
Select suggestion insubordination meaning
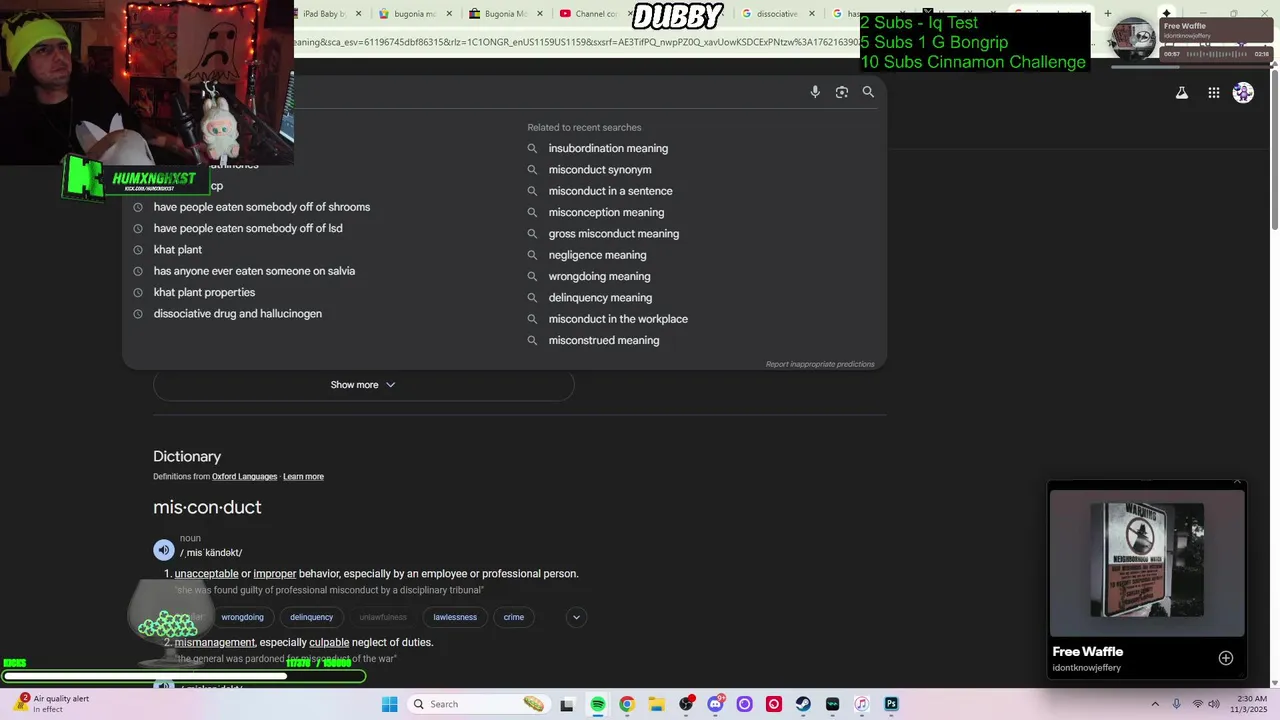[608, 148]
